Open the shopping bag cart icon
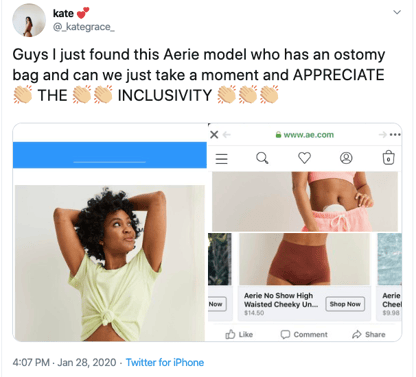Image resolution: width=416 pixels, height=377 pixels. (x=388, y=157)
